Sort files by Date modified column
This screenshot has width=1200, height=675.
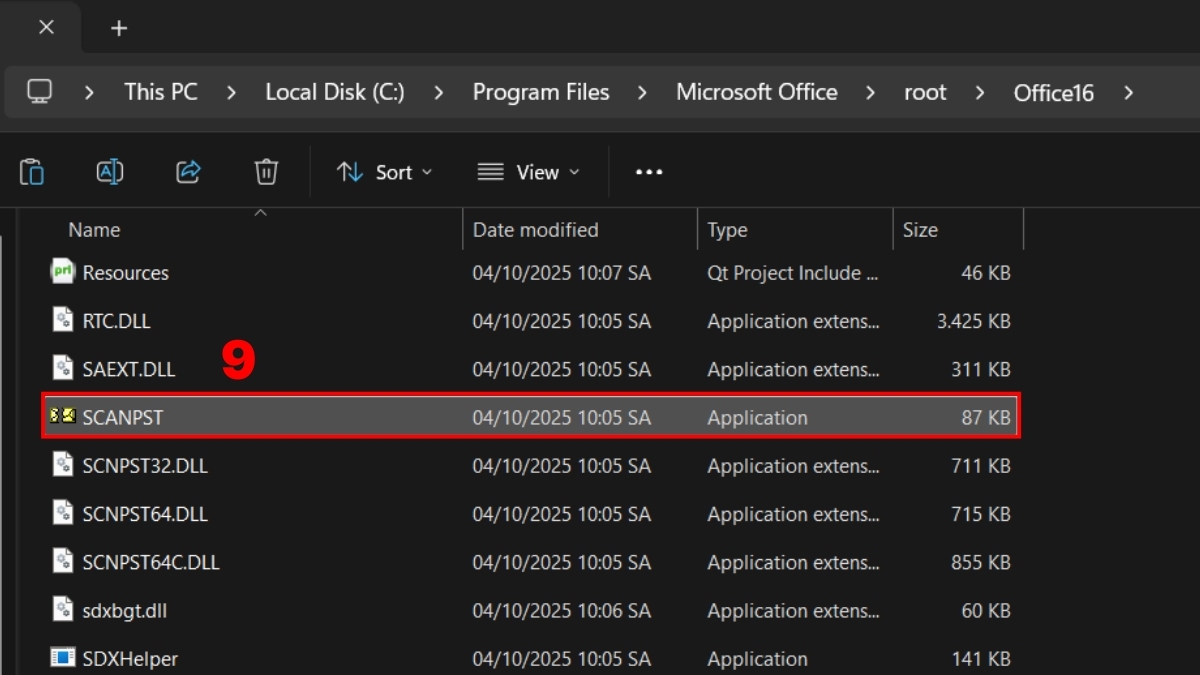(x=535, y=230)
